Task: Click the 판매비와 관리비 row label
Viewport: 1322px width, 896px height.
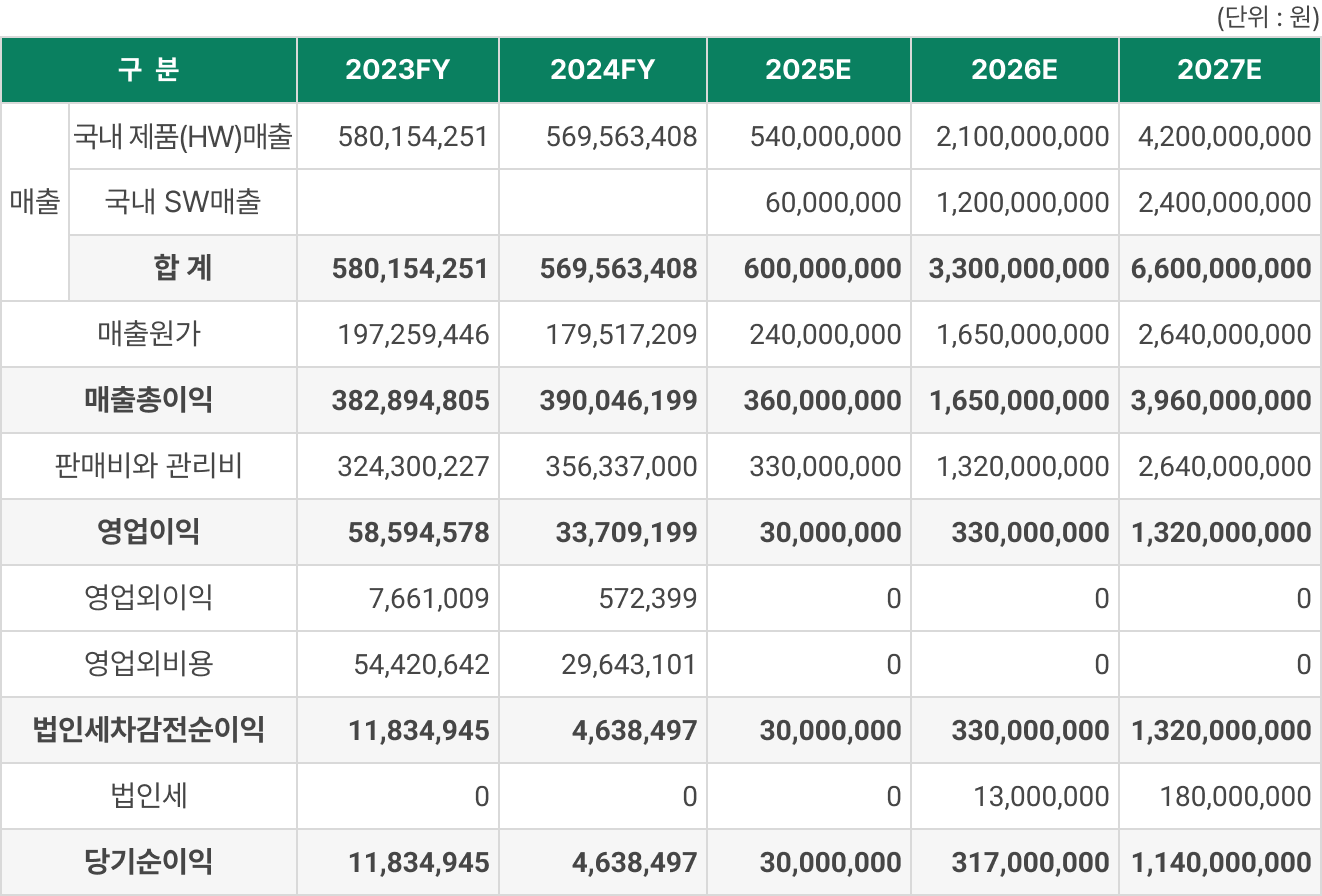Action: click(149, 466)
